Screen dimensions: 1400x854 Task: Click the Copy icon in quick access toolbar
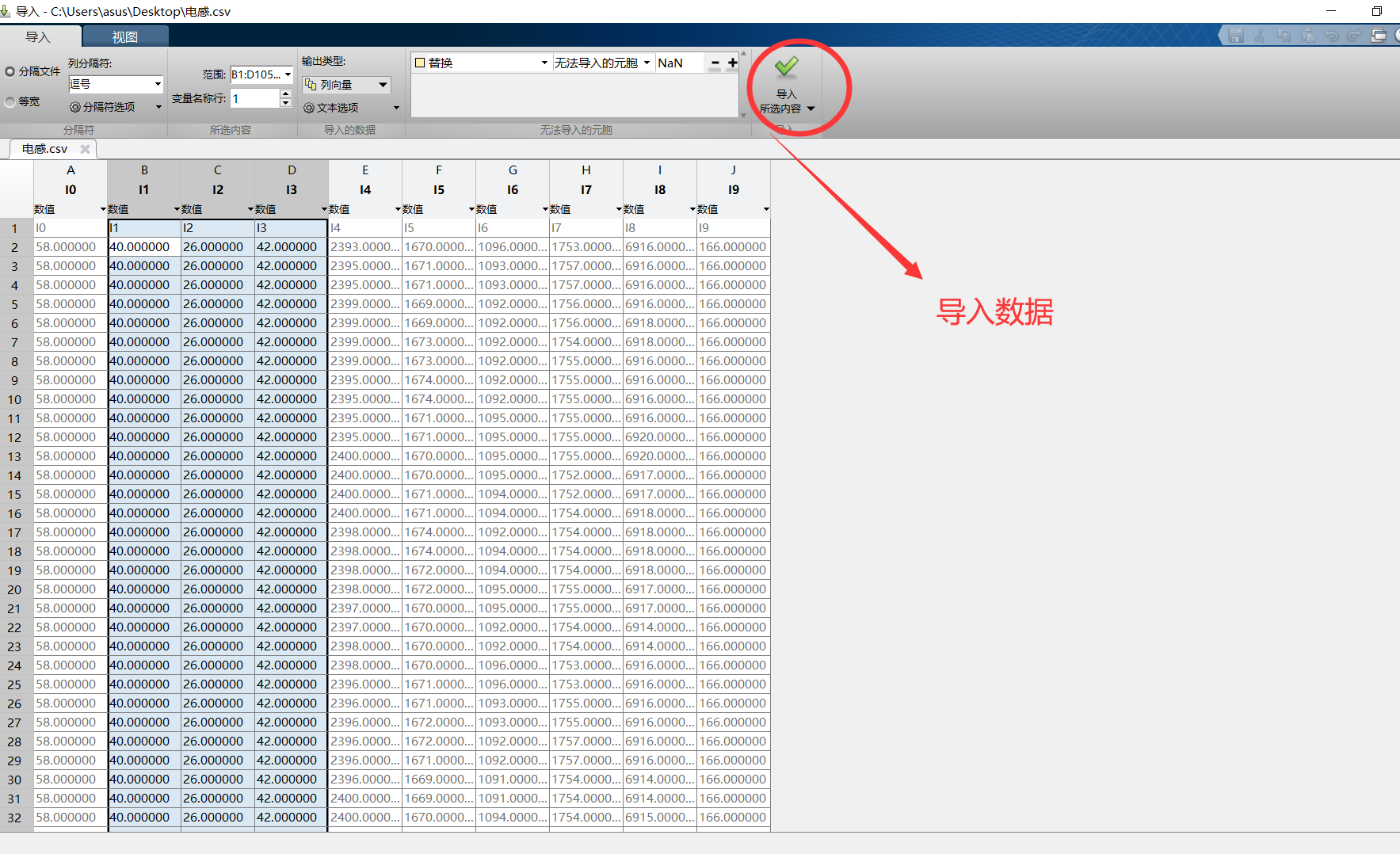pos(1284,34)
